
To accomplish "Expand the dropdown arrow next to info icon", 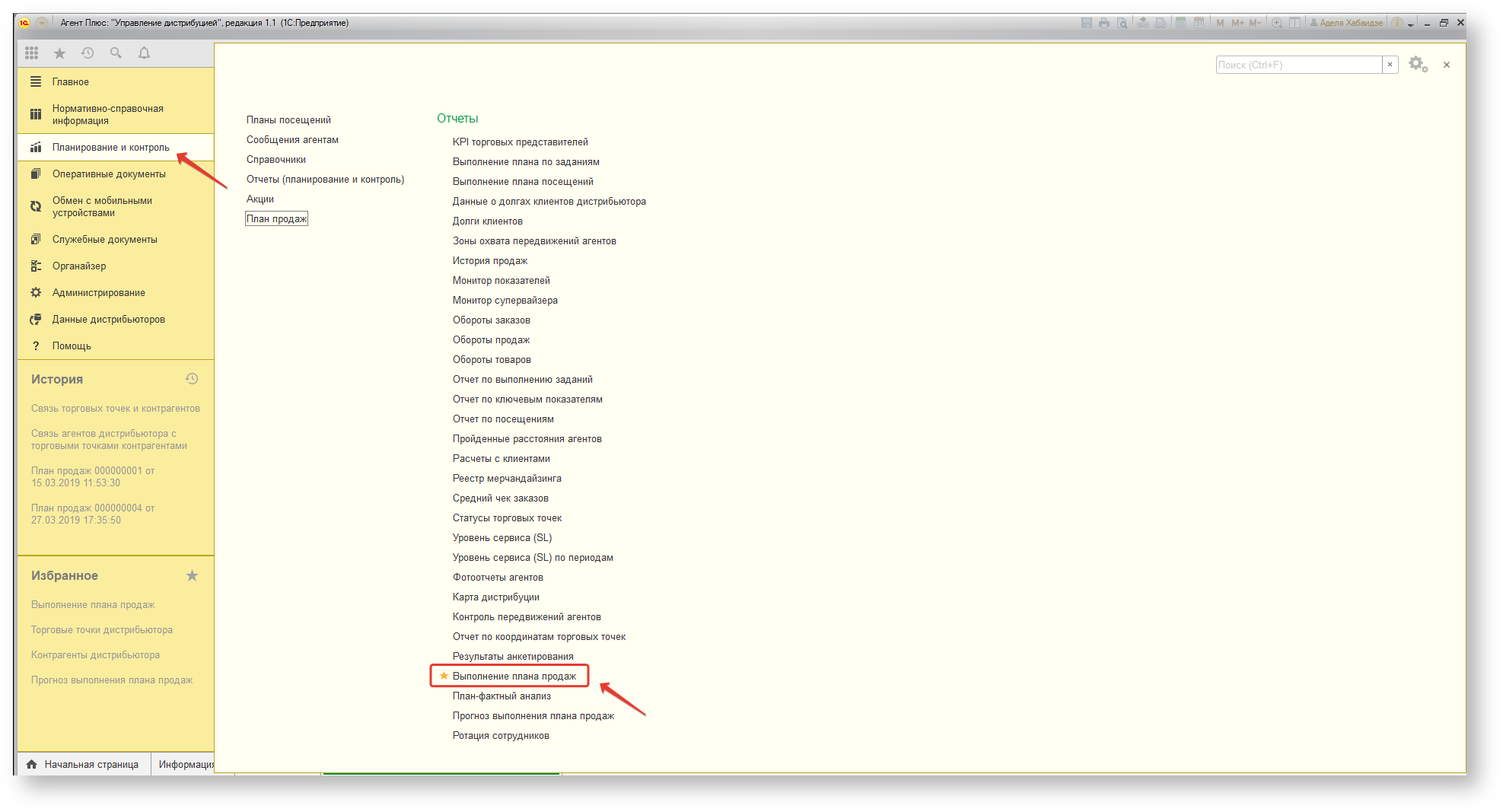I will (x=1410, y=24).
